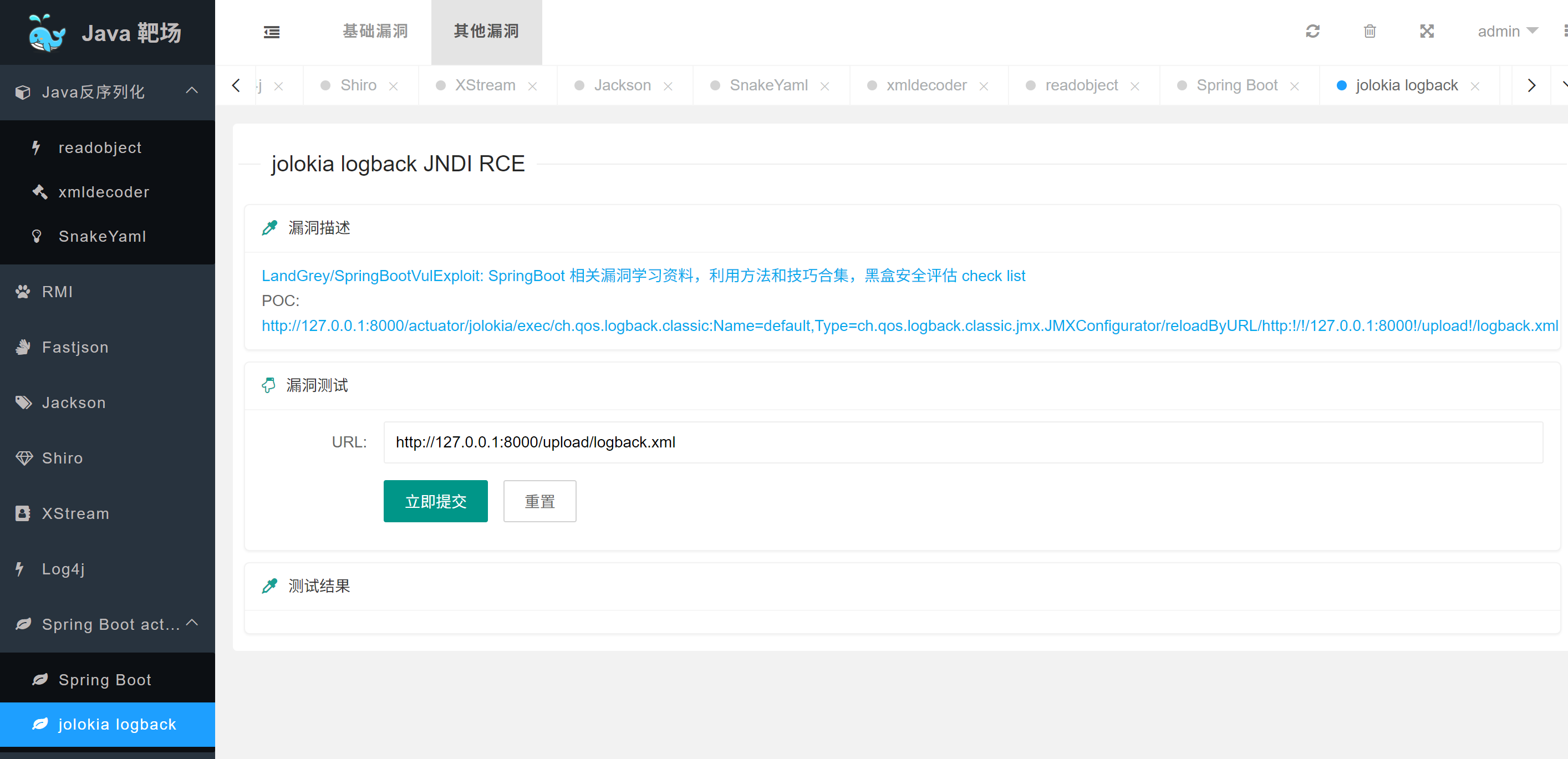1568x759 pixels.
Task: Switch to the 基础漏洞 menu tab
Action: pos(375,32)
